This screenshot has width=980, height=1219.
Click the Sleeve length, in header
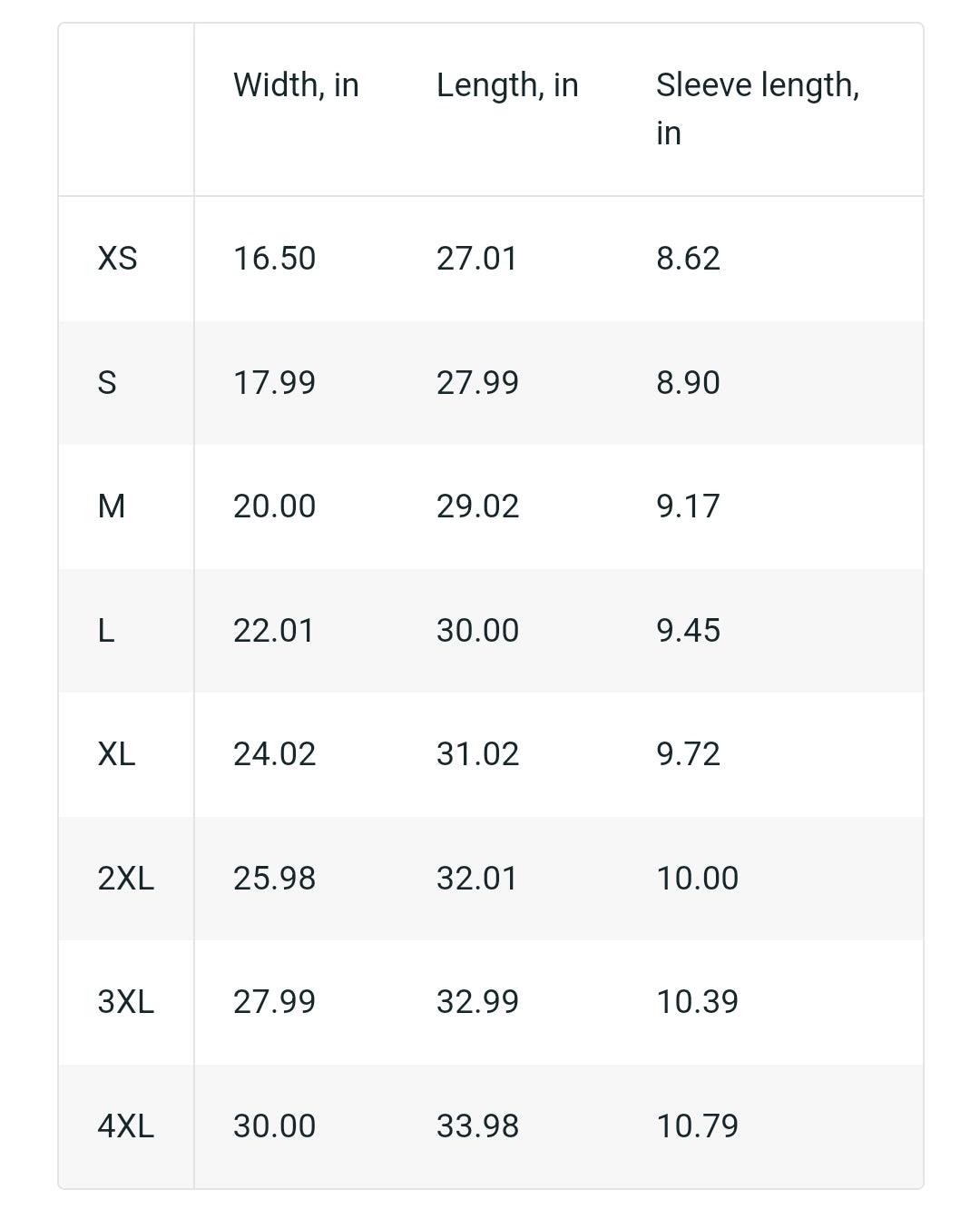pos(758,109)
